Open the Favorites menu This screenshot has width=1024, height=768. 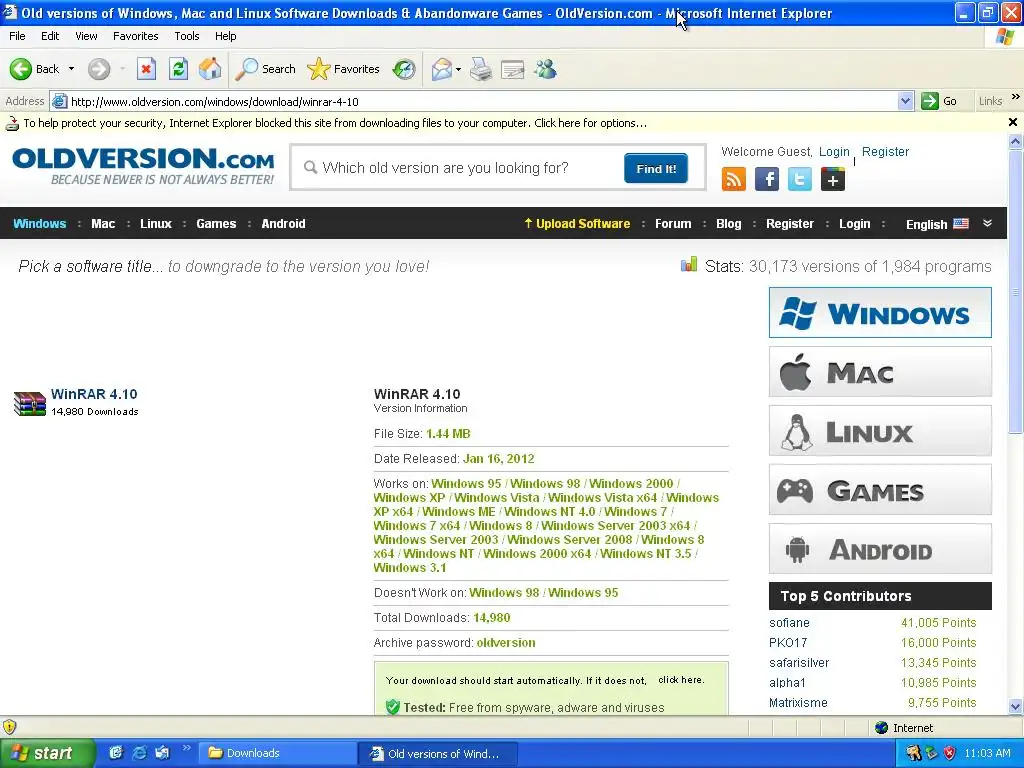coord(135,36)
